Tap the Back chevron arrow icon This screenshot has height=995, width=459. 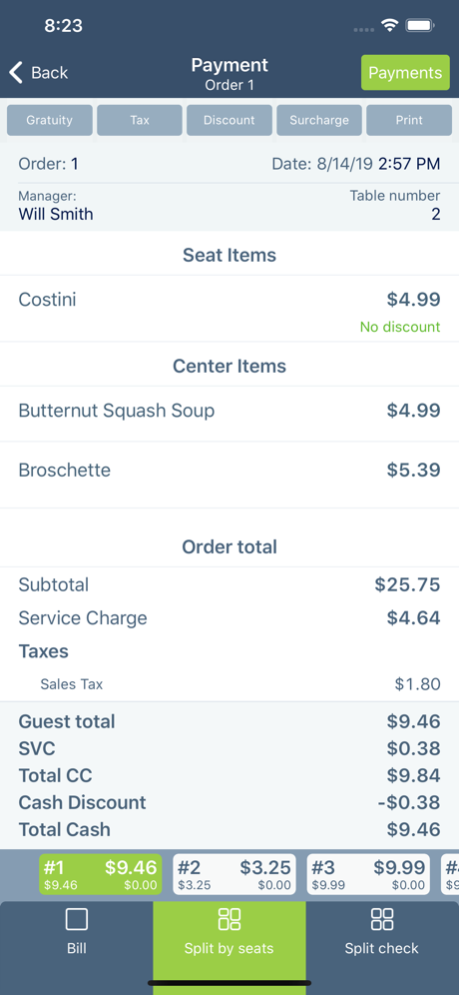point(16,73)
